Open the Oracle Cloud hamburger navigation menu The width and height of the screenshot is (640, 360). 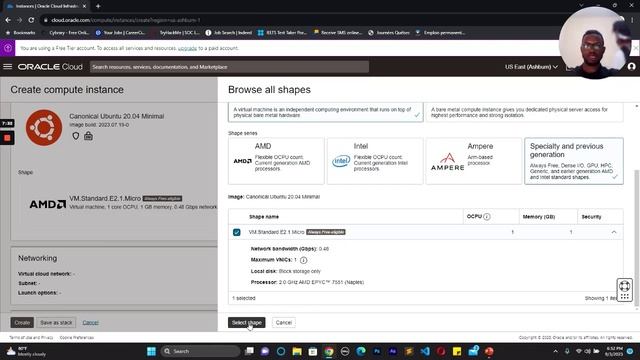(7, 67)
